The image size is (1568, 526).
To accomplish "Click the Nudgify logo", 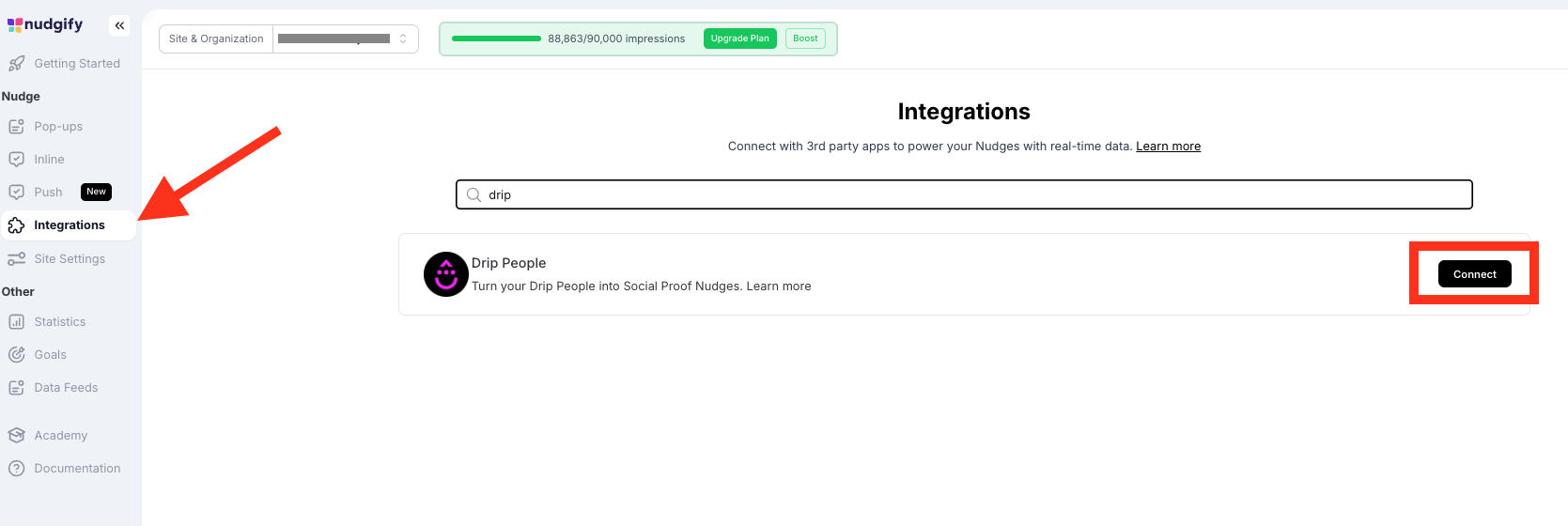I will pyautogui.click(x=45, y=24).
